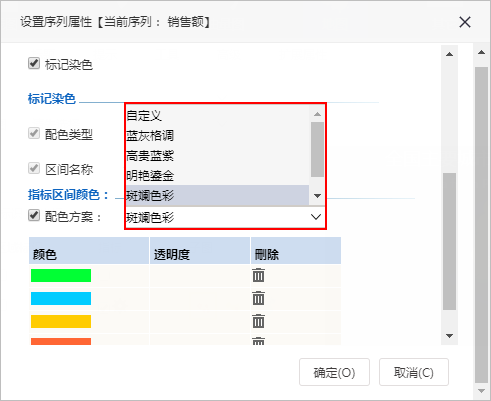Screen dimensions: 491x401
Task: Click the dropdown list scroll-up arrow
Action: pos(317,114)
